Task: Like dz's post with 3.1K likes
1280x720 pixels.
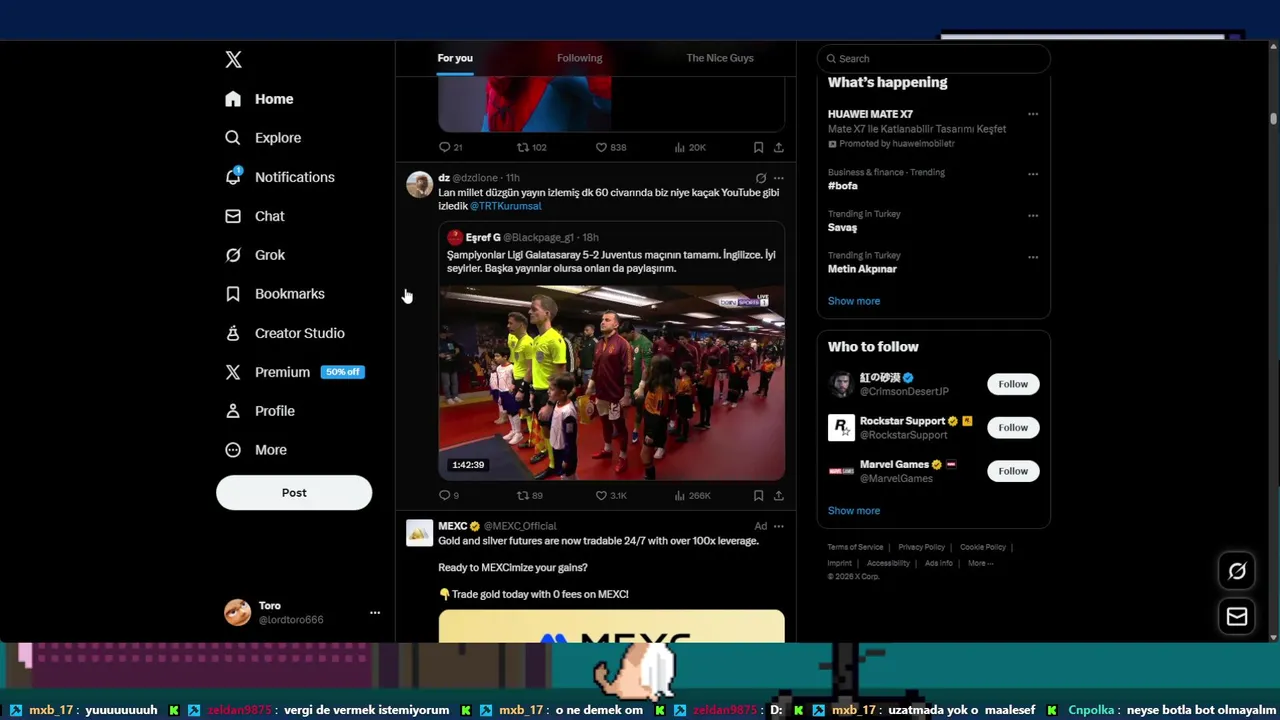Action: tap(611, 495)
